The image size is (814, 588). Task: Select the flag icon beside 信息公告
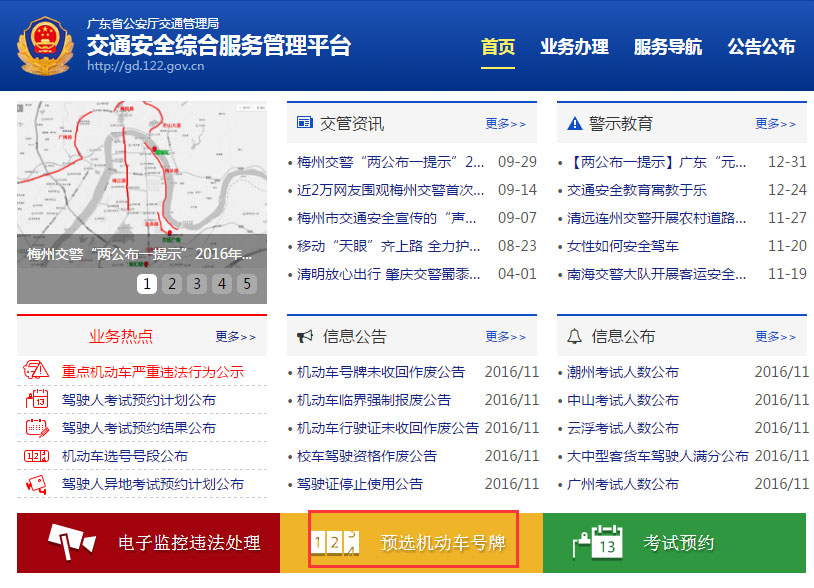coord(306,335)
